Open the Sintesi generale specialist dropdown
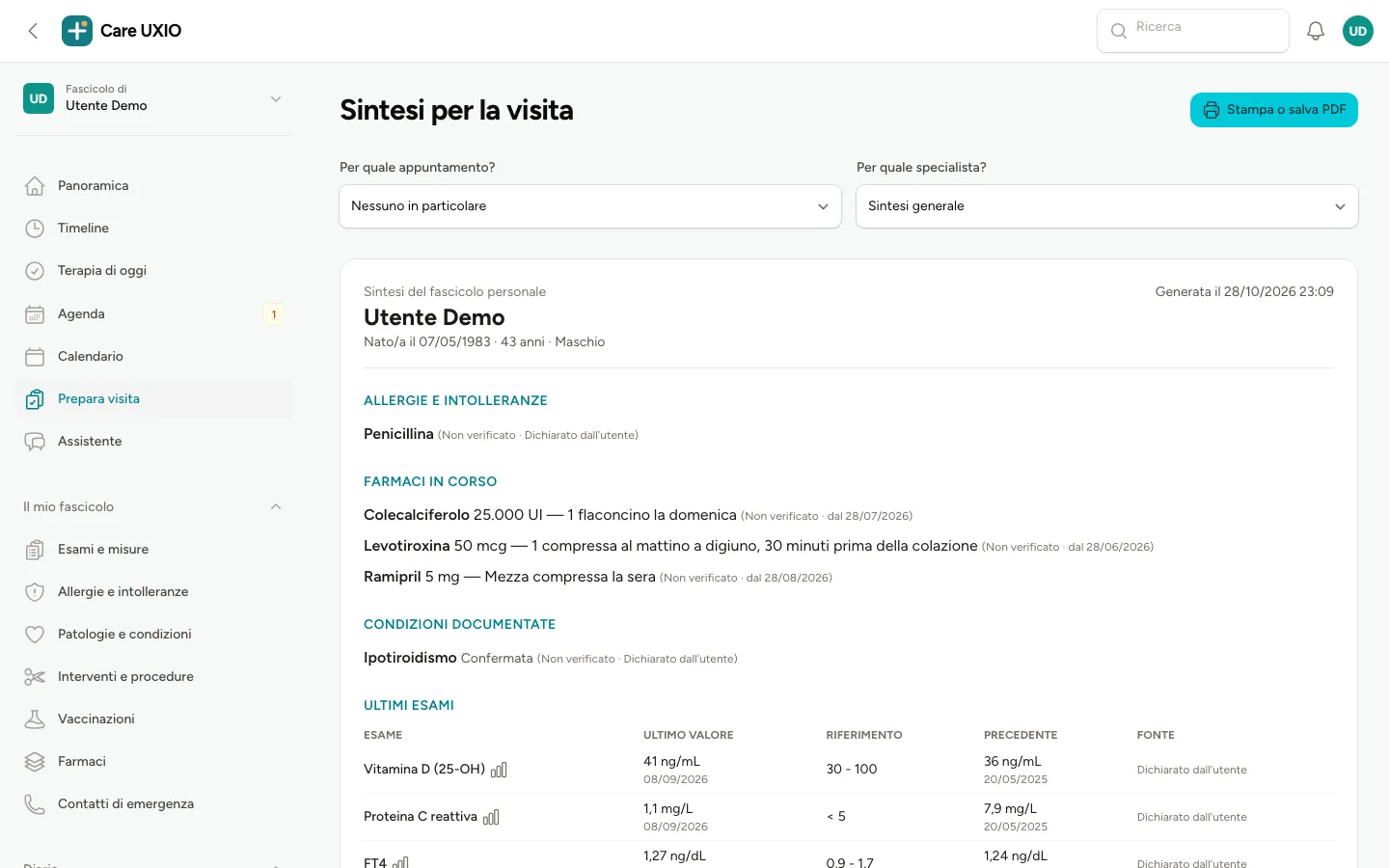 click(x=1107, y=206)
